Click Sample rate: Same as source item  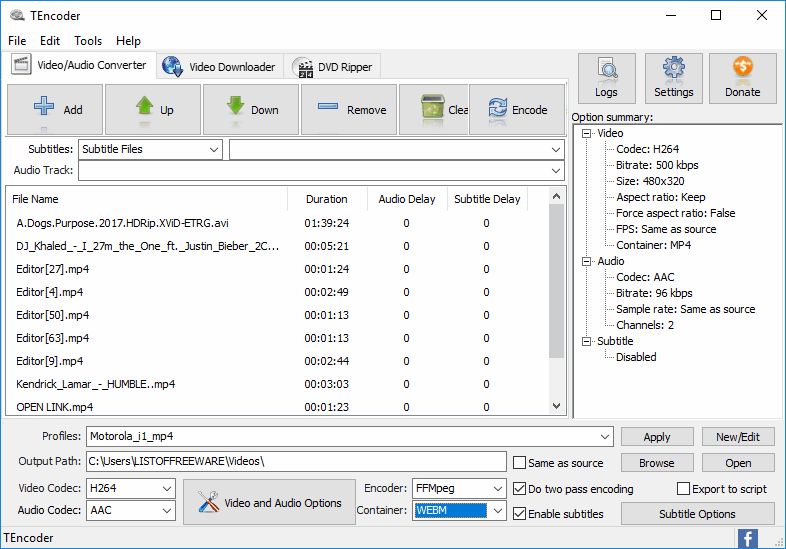[x=686, y=309]
